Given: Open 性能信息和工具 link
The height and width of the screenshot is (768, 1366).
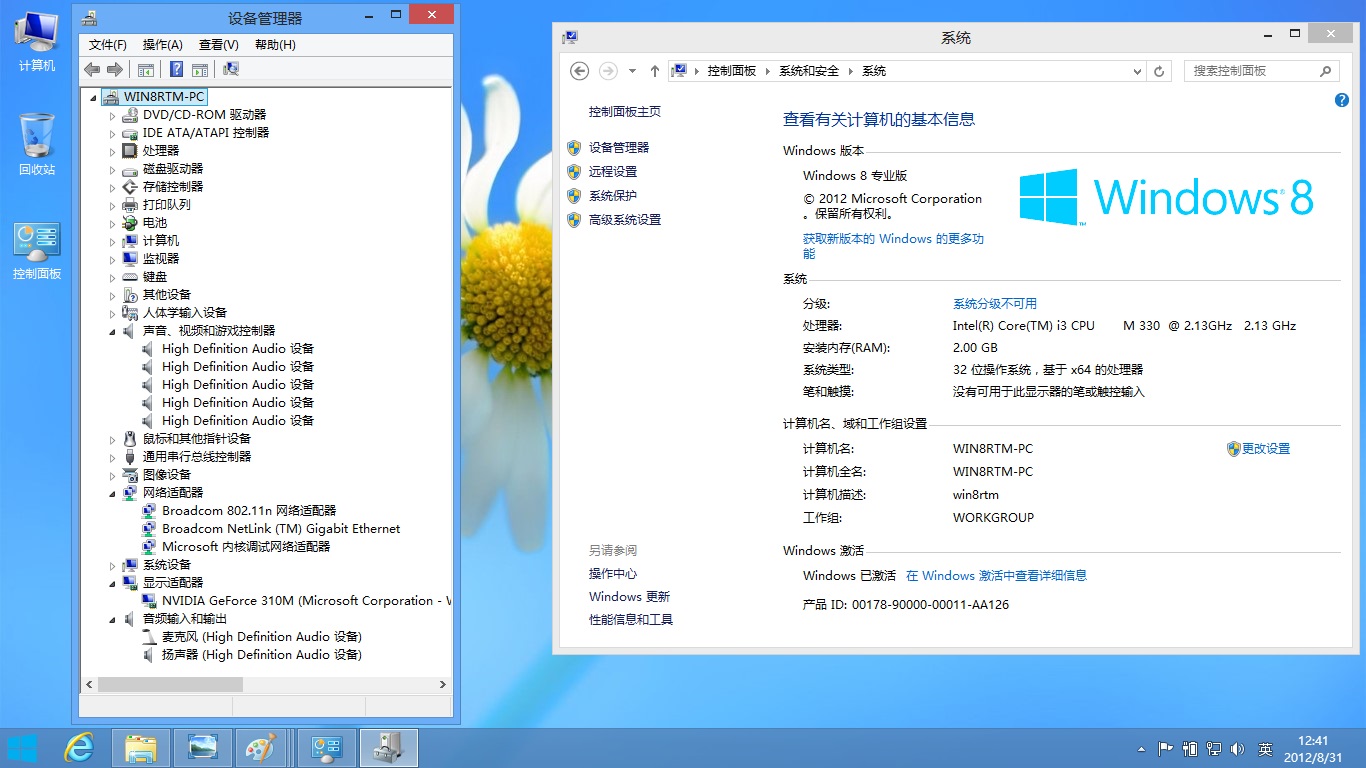Looking at the screenshot, I should [x=631, y=620].
